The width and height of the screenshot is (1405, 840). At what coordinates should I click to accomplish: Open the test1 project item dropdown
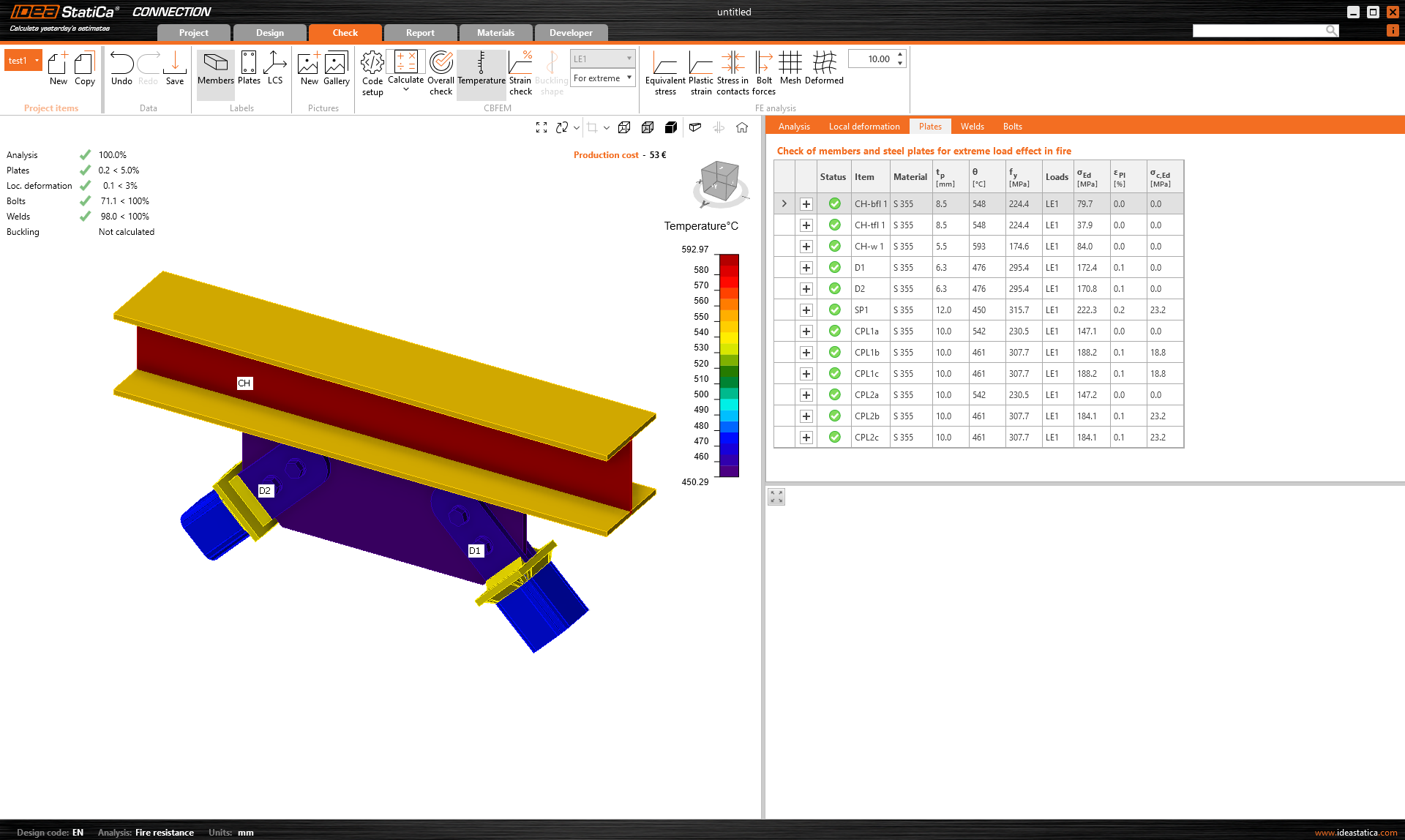pos(37,61)
